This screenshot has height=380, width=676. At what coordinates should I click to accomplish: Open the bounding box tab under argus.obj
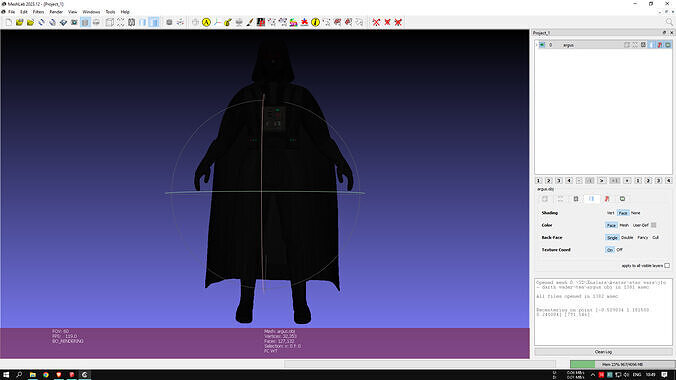coord(545,199)
